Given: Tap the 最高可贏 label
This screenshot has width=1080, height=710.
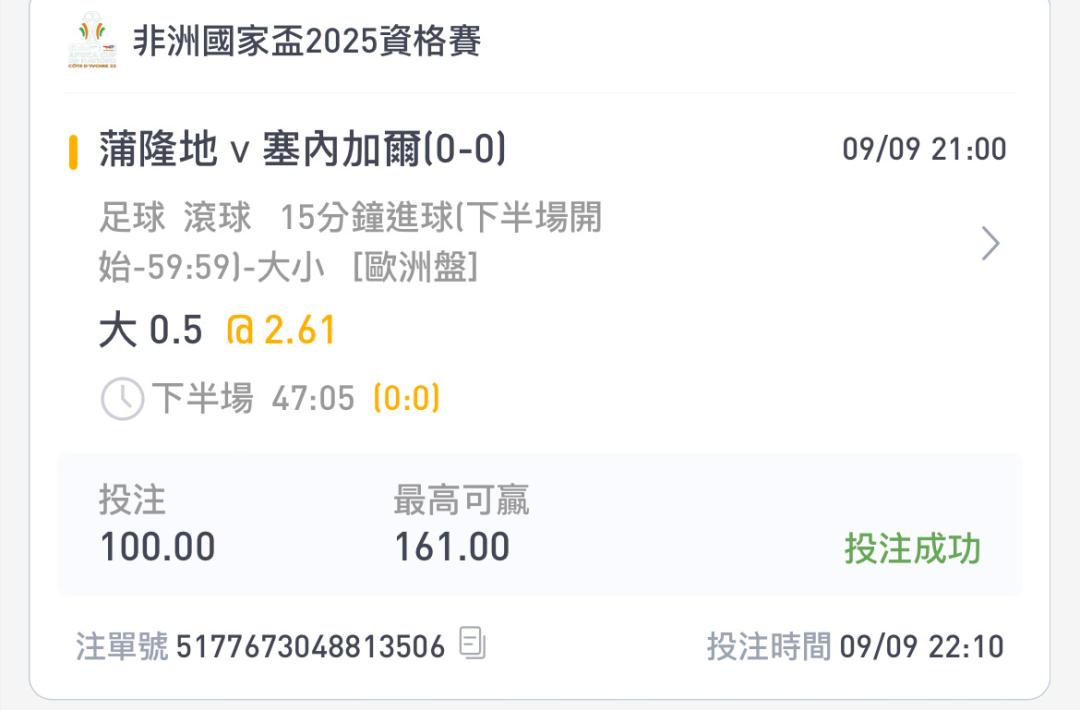Looking at the screenshot, I should [x=461, y=500].
